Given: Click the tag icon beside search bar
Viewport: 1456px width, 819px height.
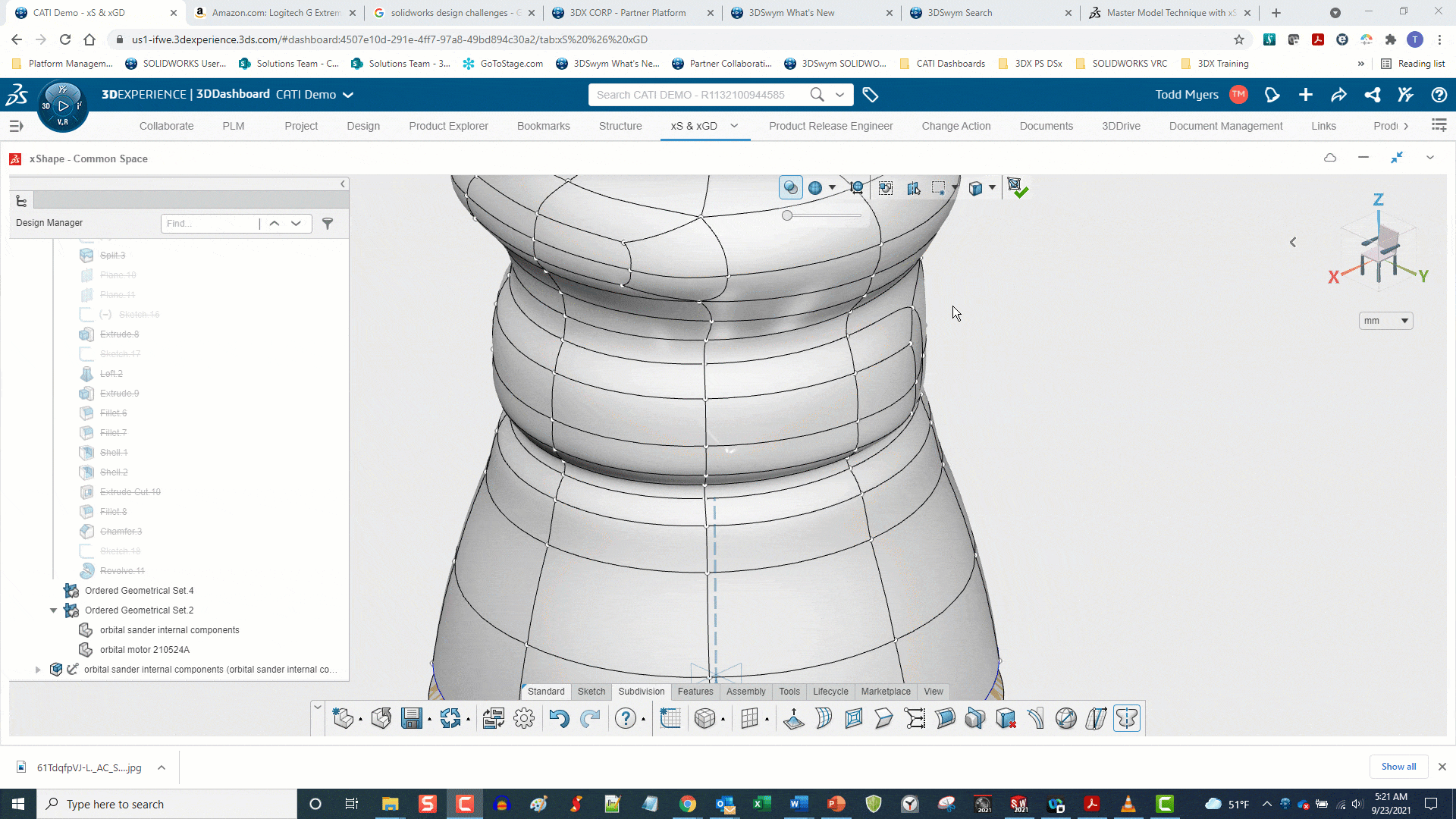Looking at the screenshot, I should [870, 95].
